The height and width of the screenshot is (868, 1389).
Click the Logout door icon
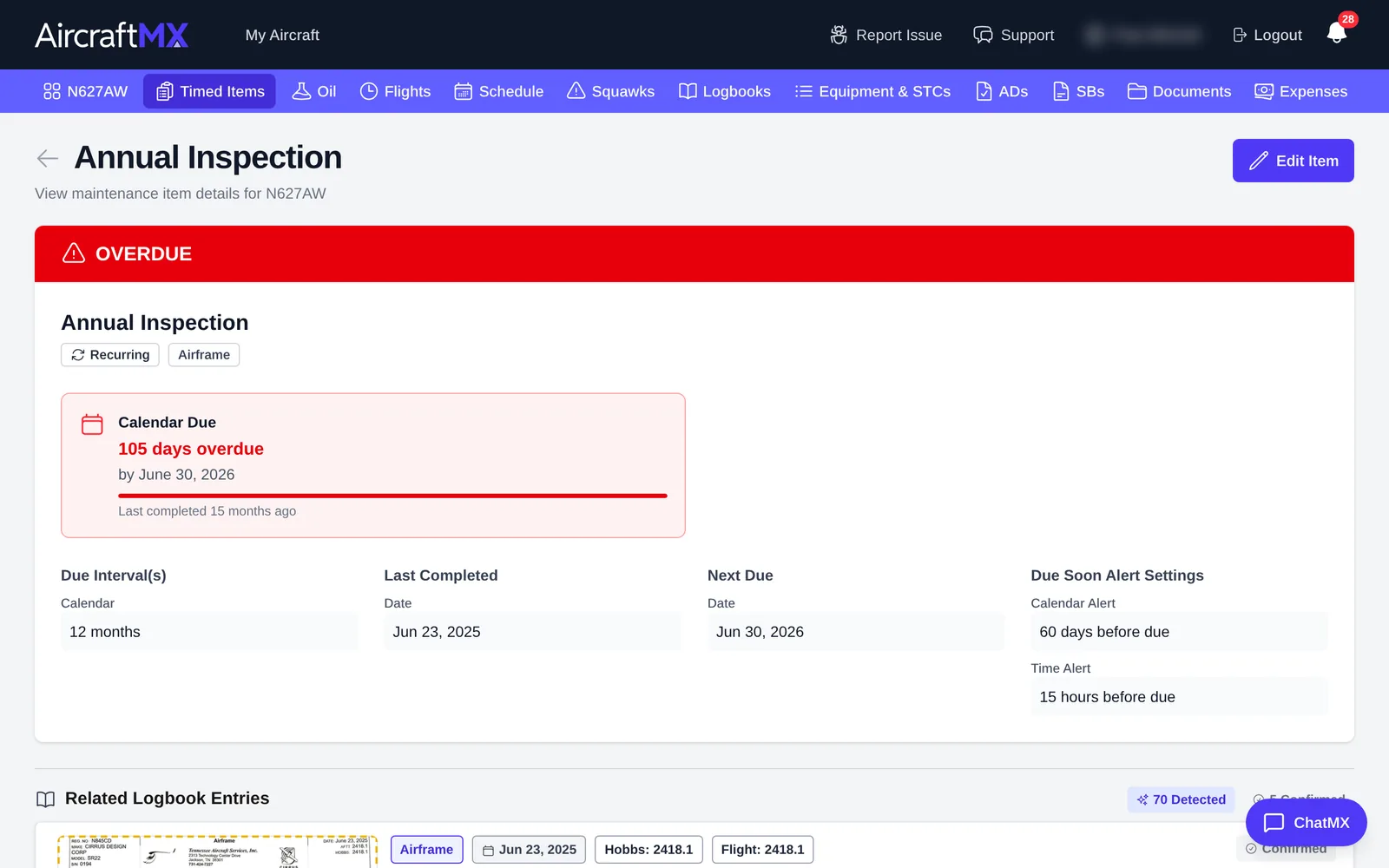click(1240, 35)
